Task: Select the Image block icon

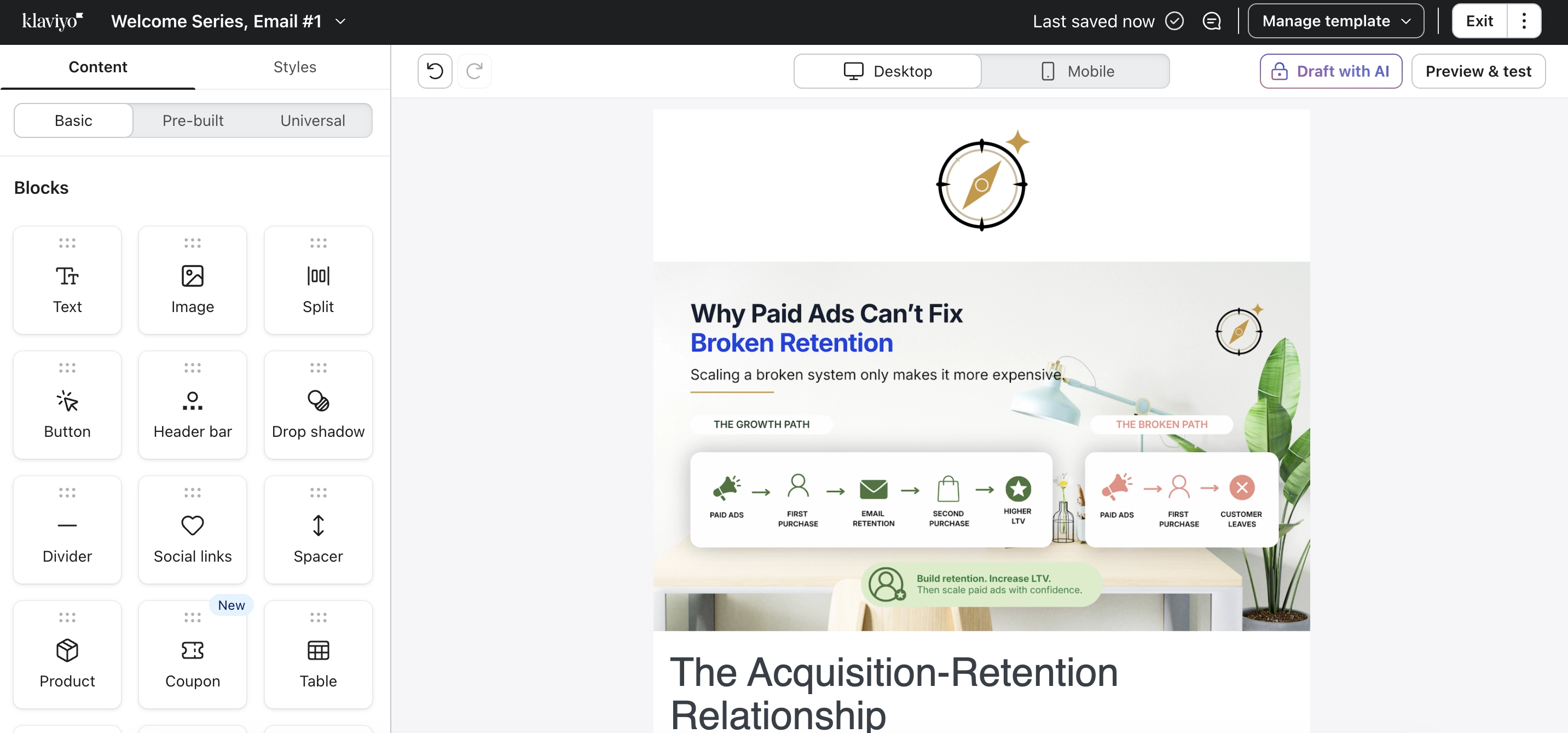Action: click(x=192, y=276)
